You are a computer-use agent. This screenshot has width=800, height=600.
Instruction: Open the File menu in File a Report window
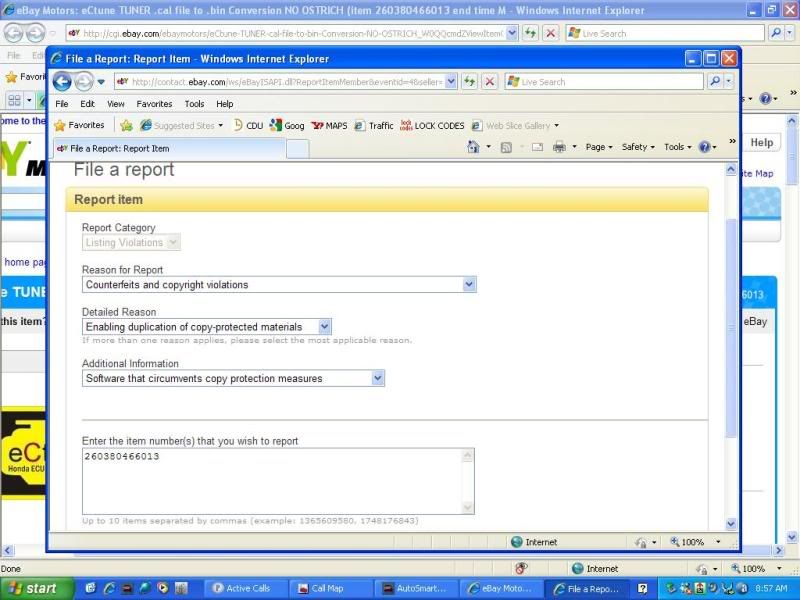click(62, 104)
